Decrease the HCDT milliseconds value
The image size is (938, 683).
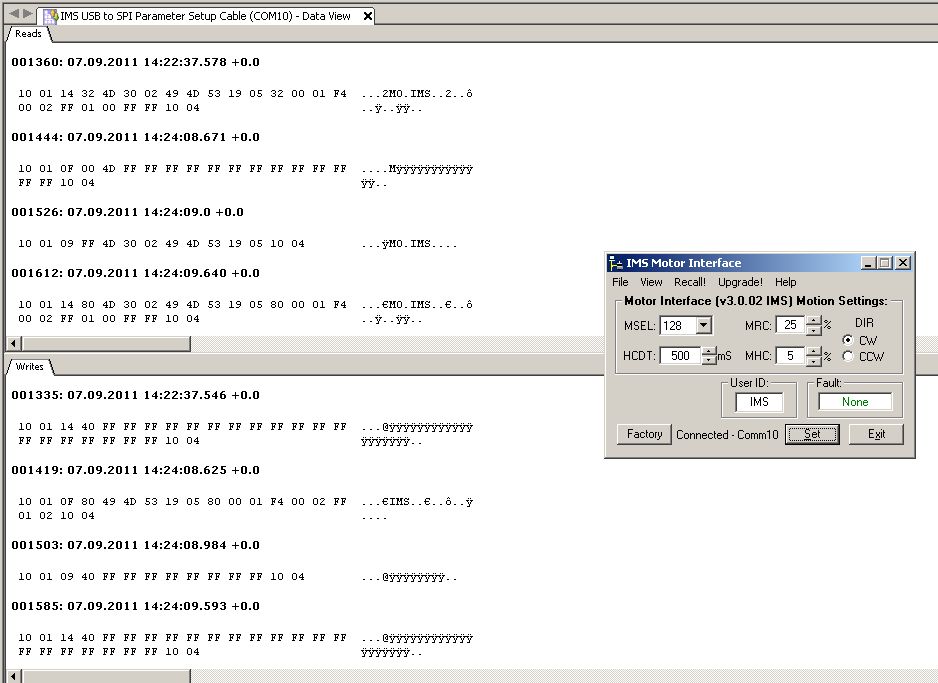click(709, 360)
